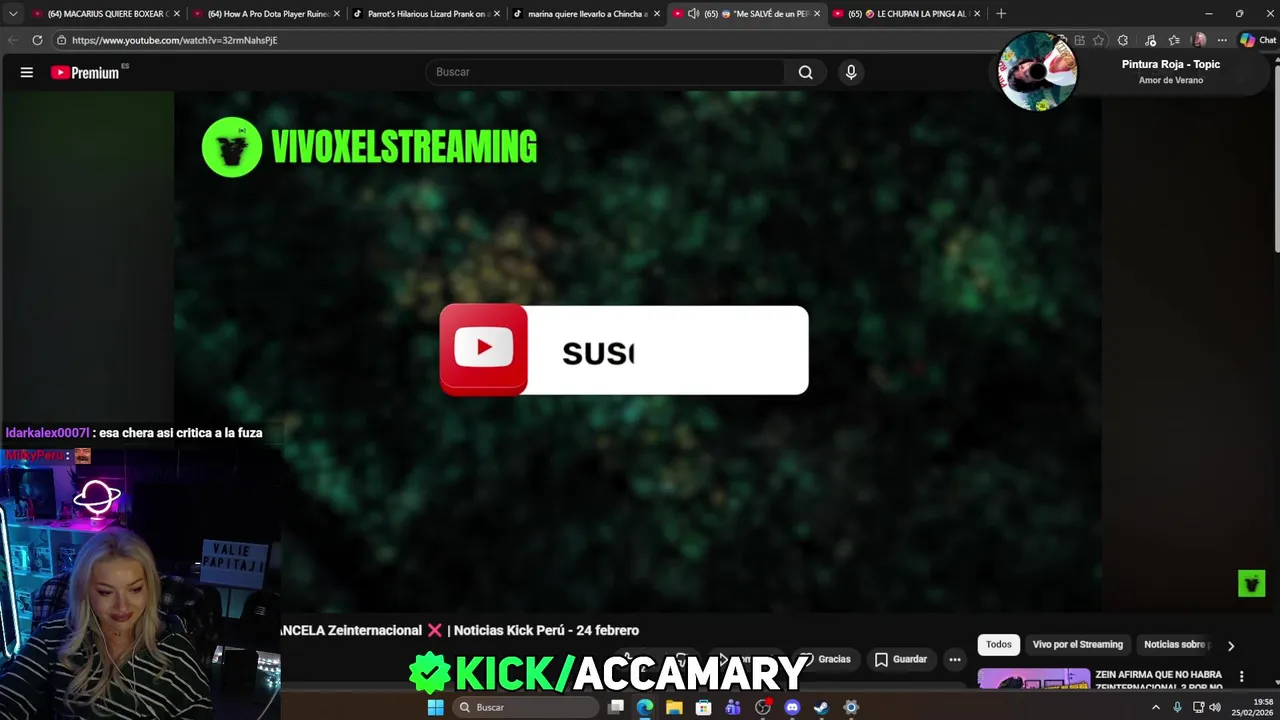Show next filter chips with arrow
The image size is (1280, 720).
pyautogui.click(x=1231, y=645)
